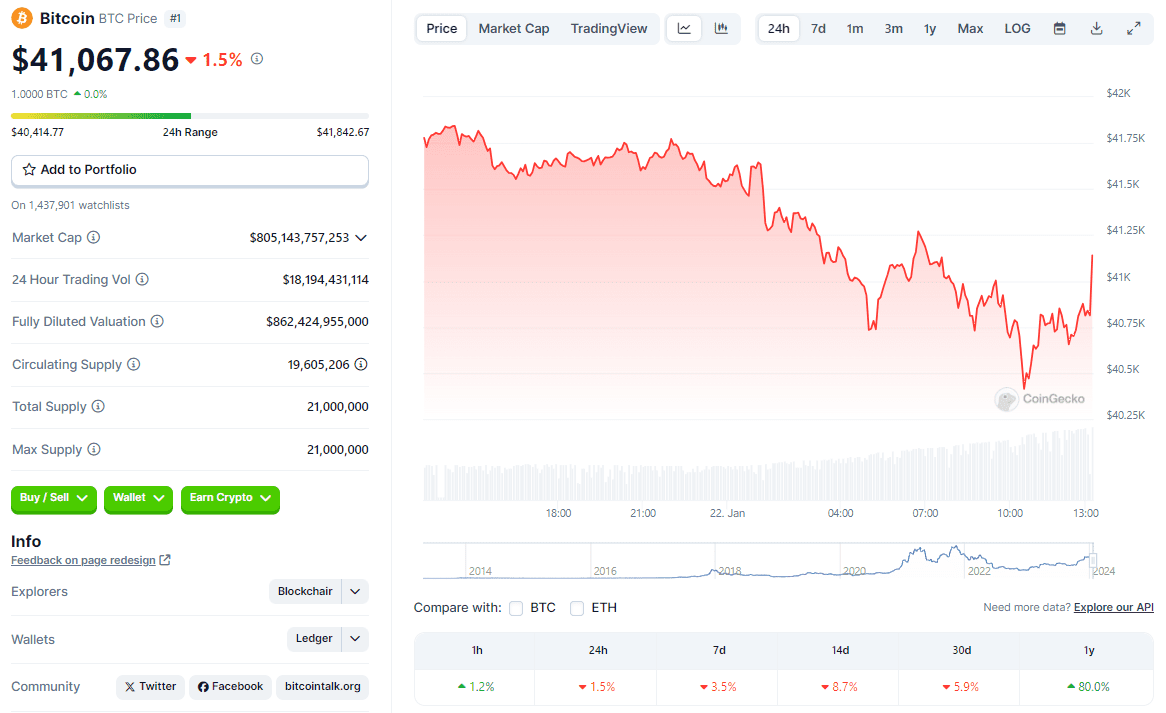Click the Add to Portfolio button

pyautogui.click(x=190, y=170)
